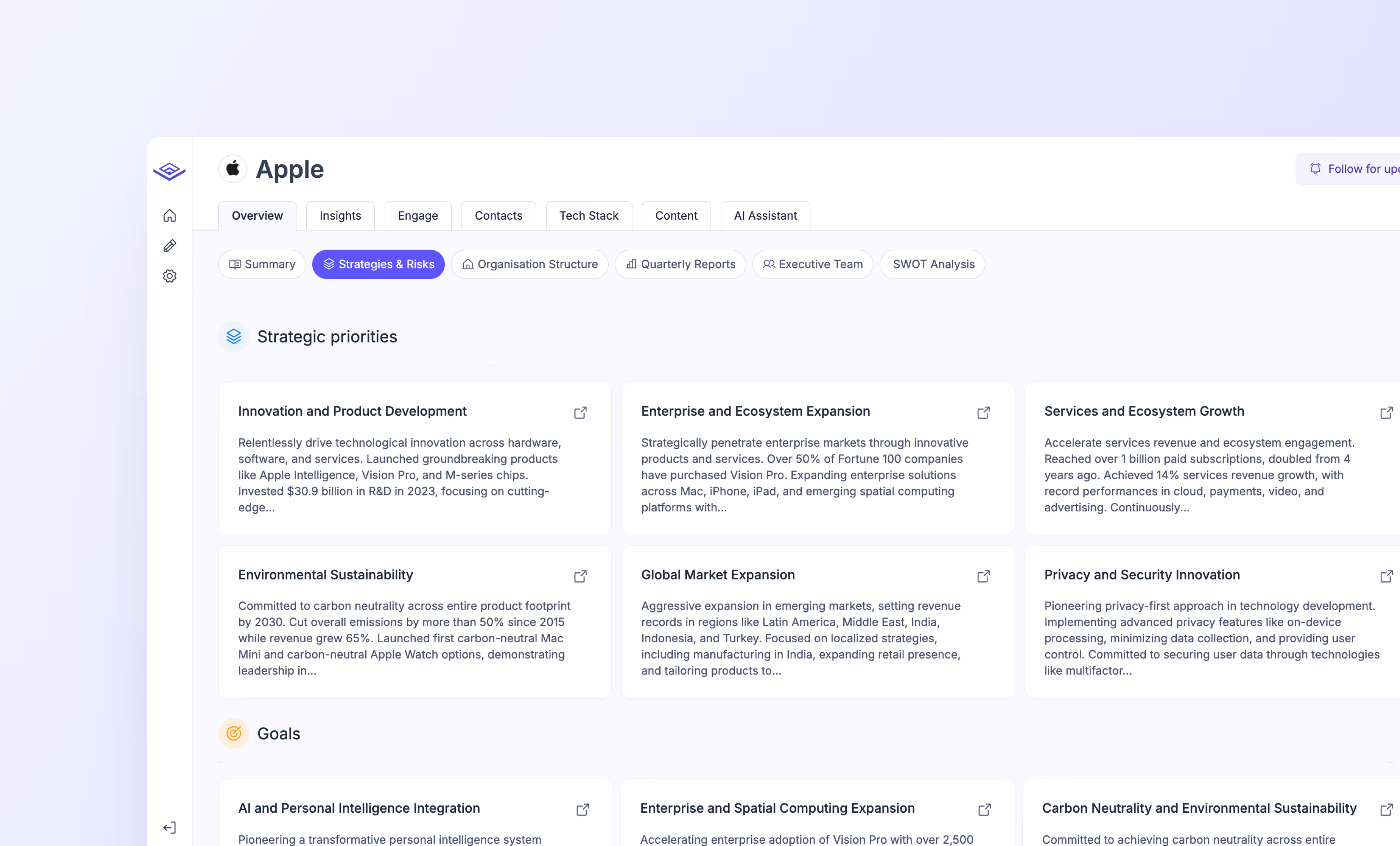Viewport: 1400px width, 846px height.
Task: Select the Executive Team pill
Action: [813, 264]
